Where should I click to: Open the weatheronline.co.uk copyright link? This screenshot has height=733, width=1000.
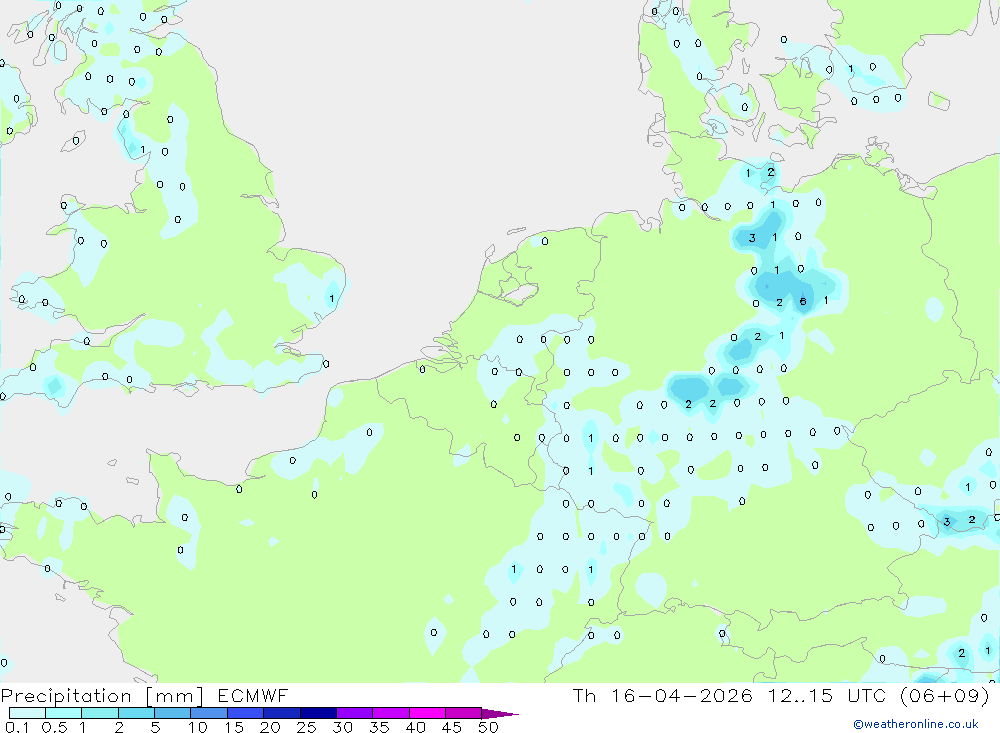click(x=915, y=724)
